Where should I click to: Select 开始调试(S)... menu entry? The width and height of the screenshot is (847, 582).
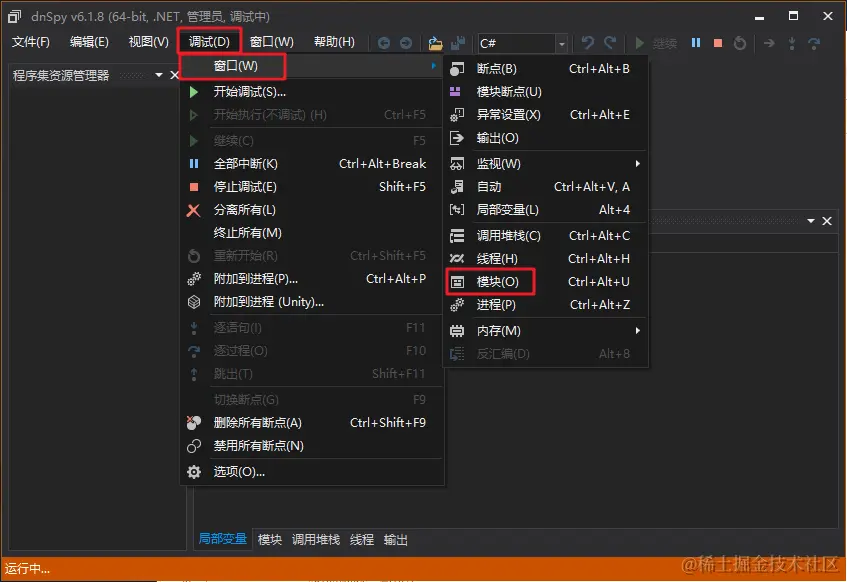[x=312, y=92]
